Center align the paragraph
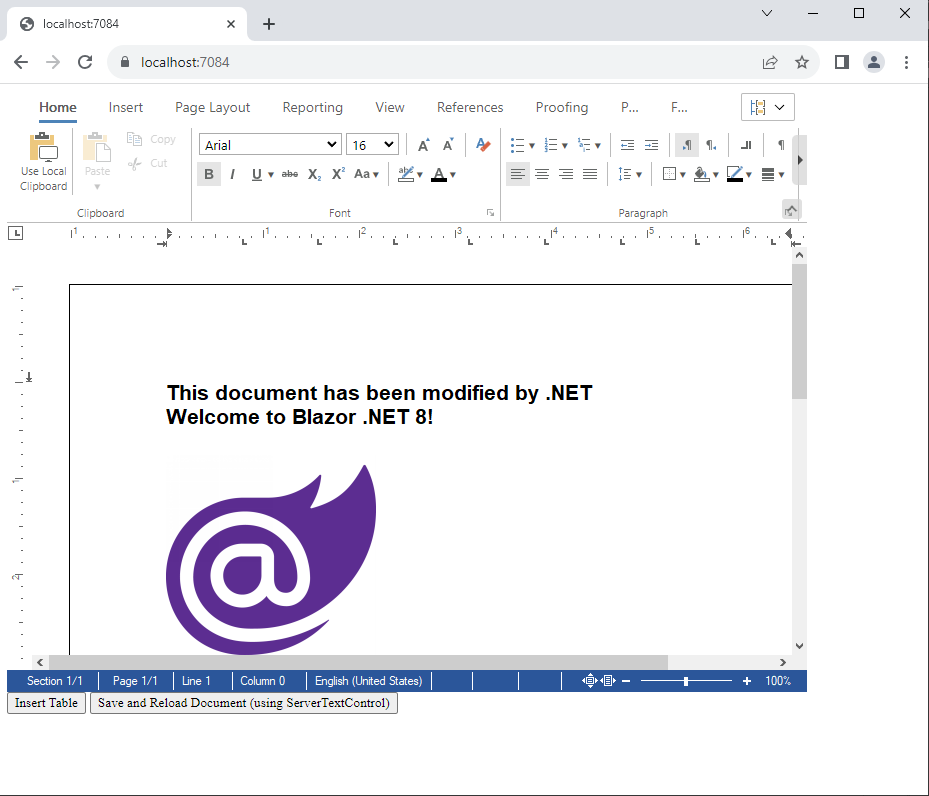 pos(542,174)
